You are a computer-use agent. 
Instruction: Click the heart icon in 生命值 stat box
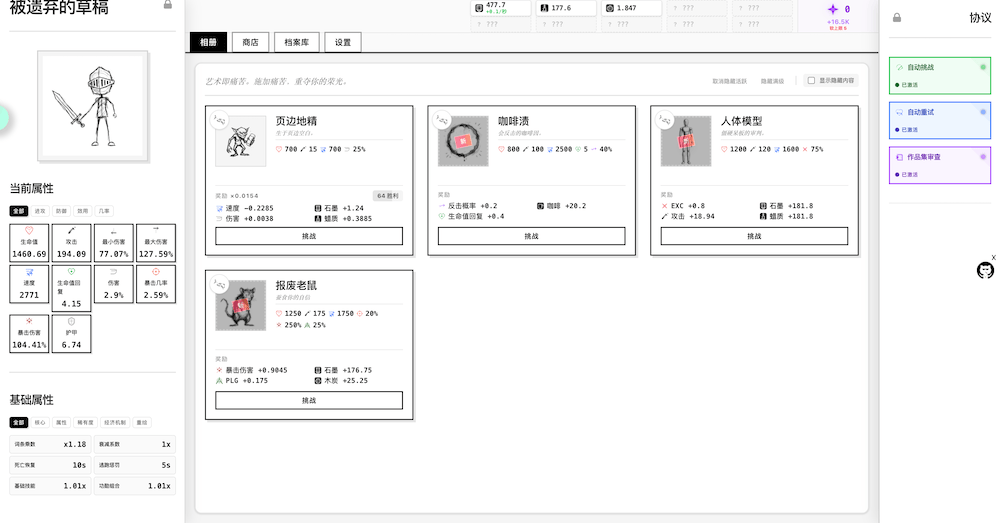pyautogui.click(x=29, y=230)
